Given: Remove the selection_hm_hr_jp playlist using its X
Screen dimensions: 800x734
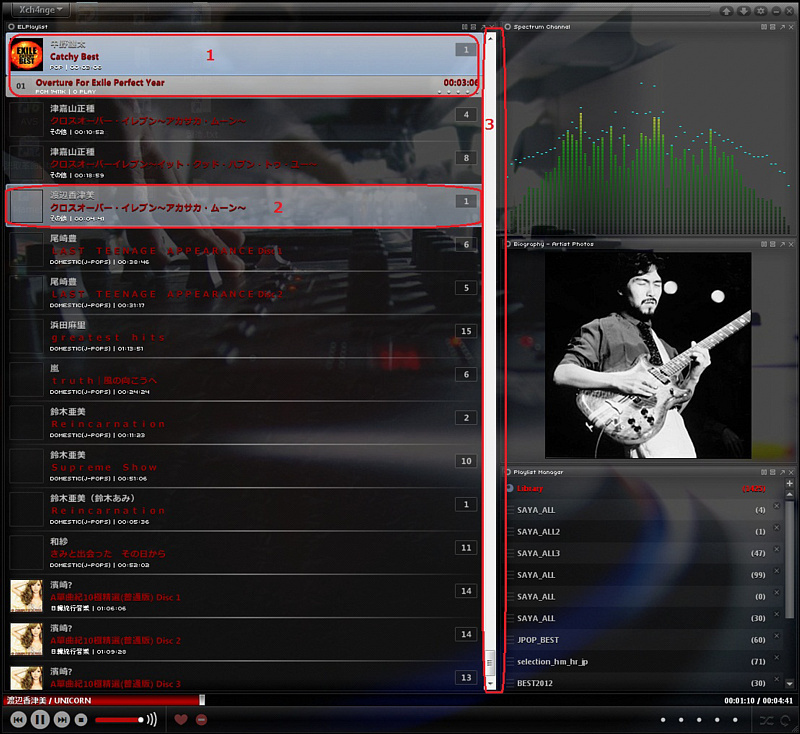Looking at the screenshot, I should point(777,657).
